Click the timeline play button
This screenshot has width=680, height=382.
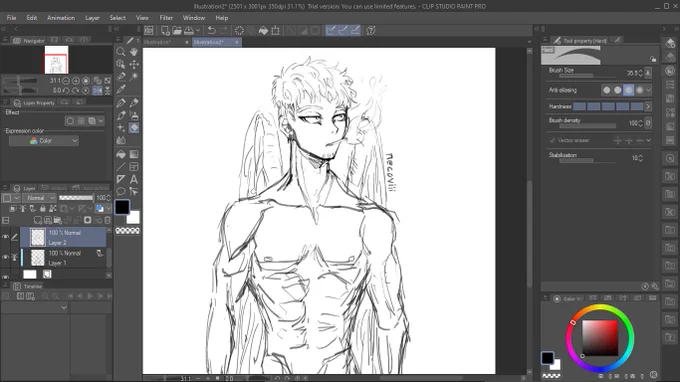pos(90,296)
